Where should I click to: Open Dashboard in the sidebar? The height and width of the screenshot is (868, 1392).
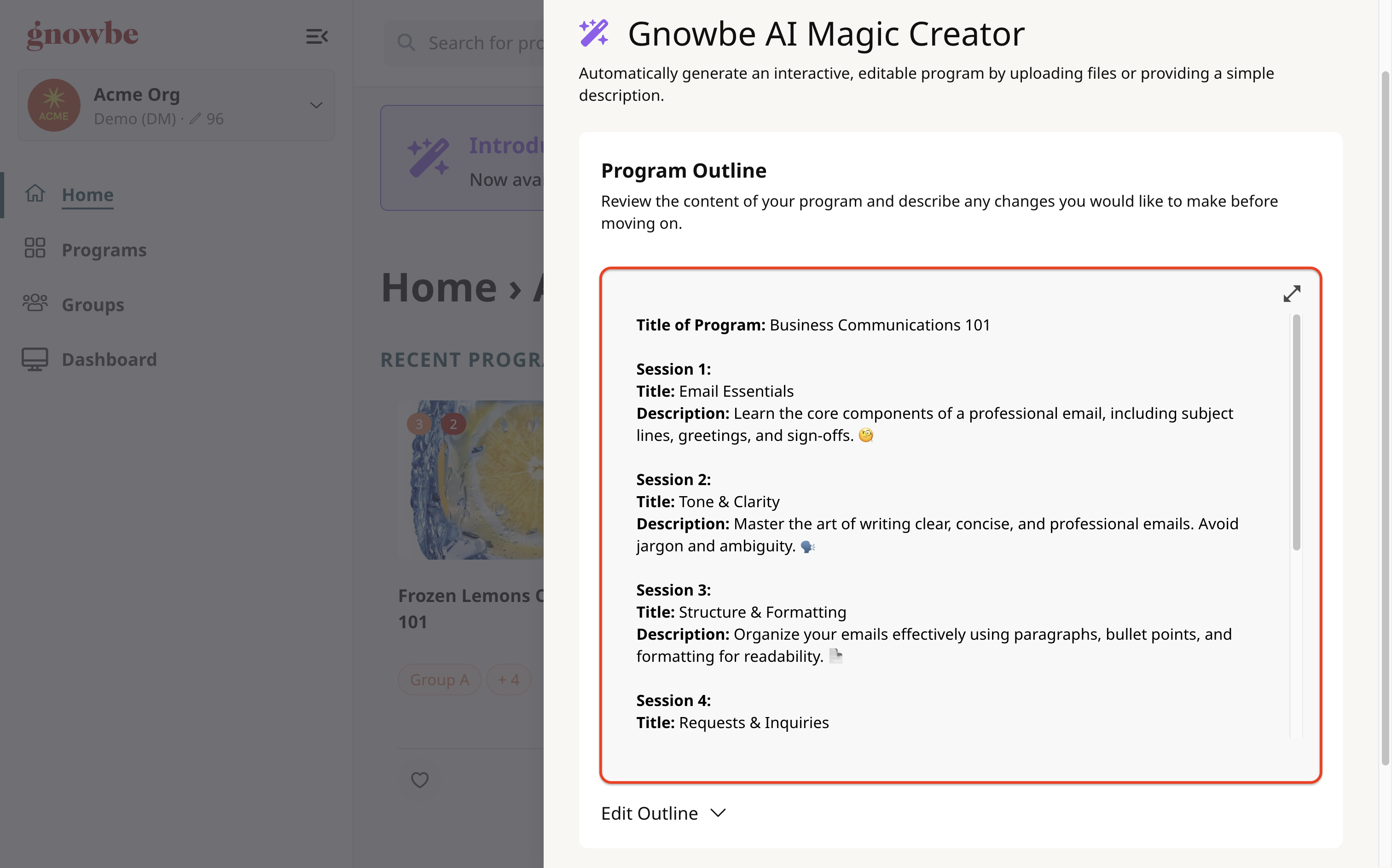point(109,359)
